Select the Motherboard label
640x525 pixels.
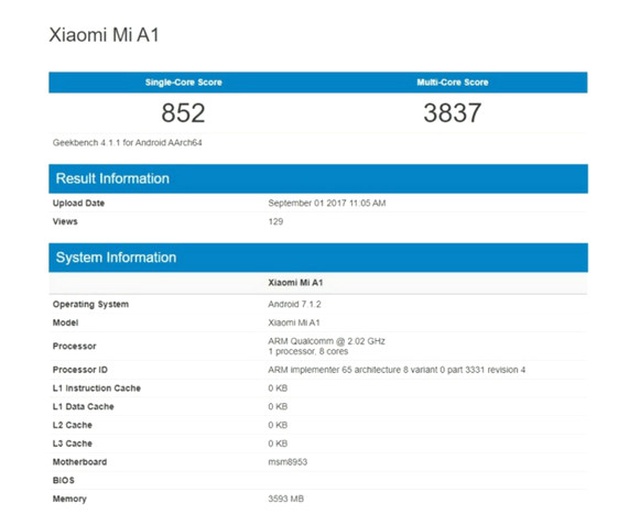(80, 462)
